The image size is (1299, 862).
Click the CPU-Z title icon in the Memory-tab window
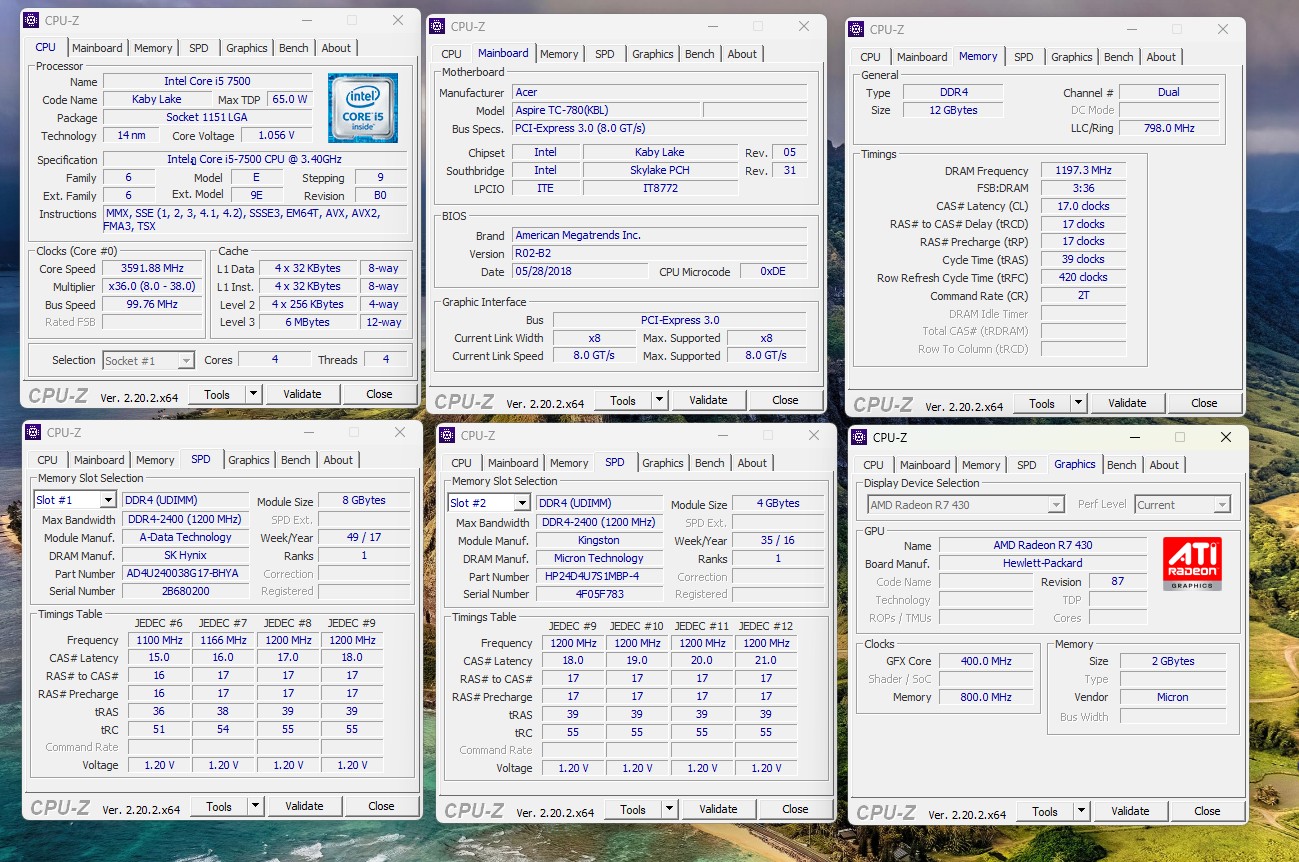(x=856, y=29)
